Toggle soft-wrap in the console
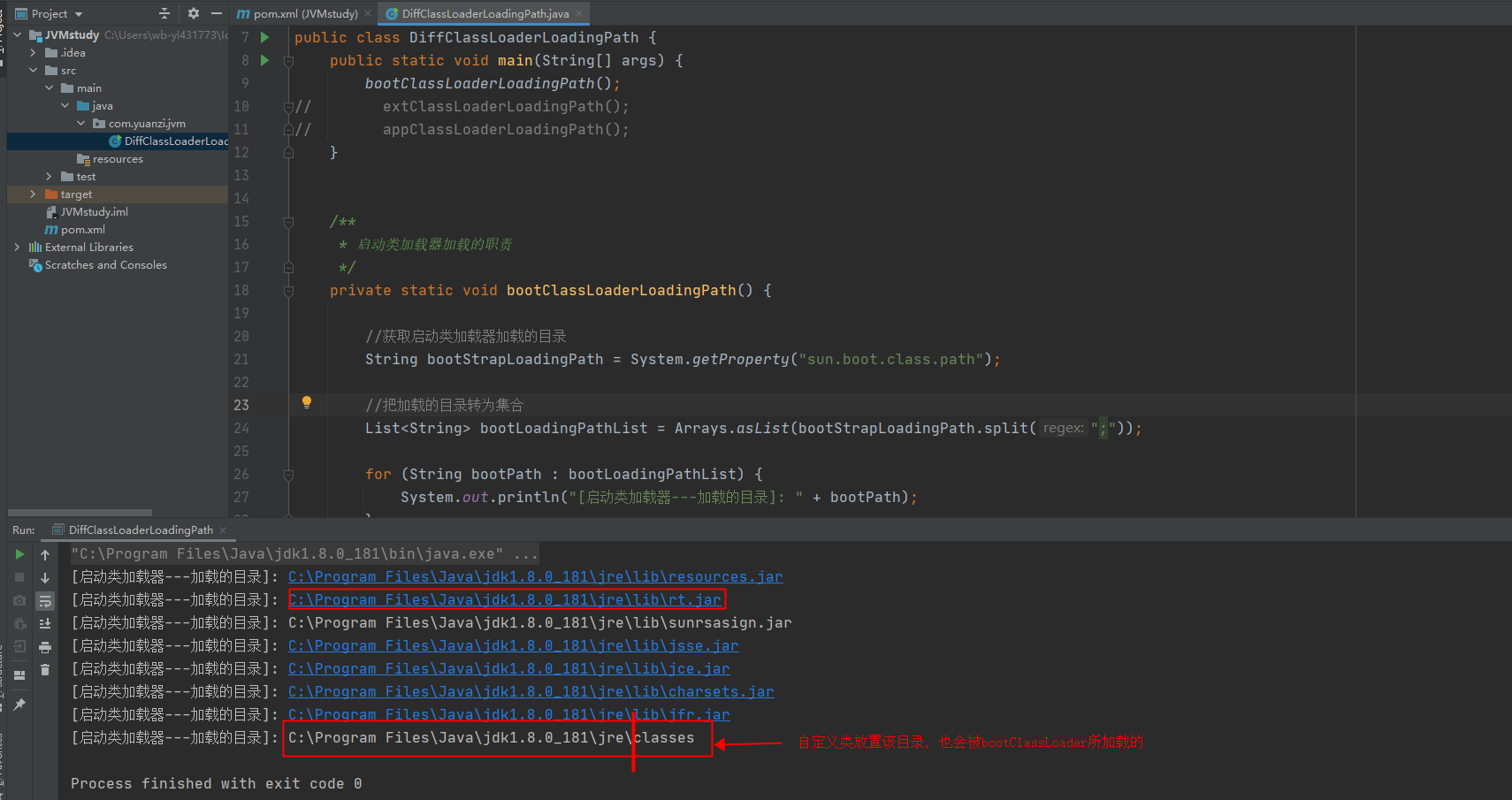The image size is (1512, 800). pyautogui.click(x=45, y=601)
